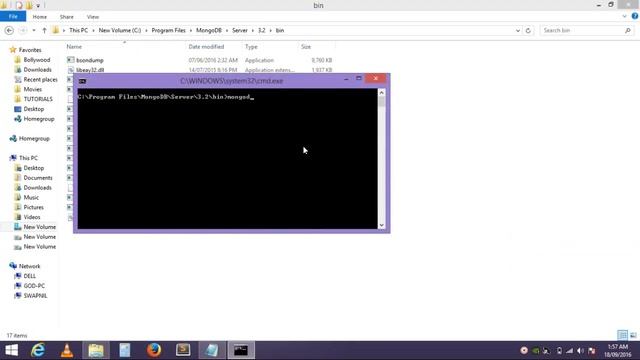Click cmd scrollbar up arrow
The image size is (640, 360).
(382, 93)
